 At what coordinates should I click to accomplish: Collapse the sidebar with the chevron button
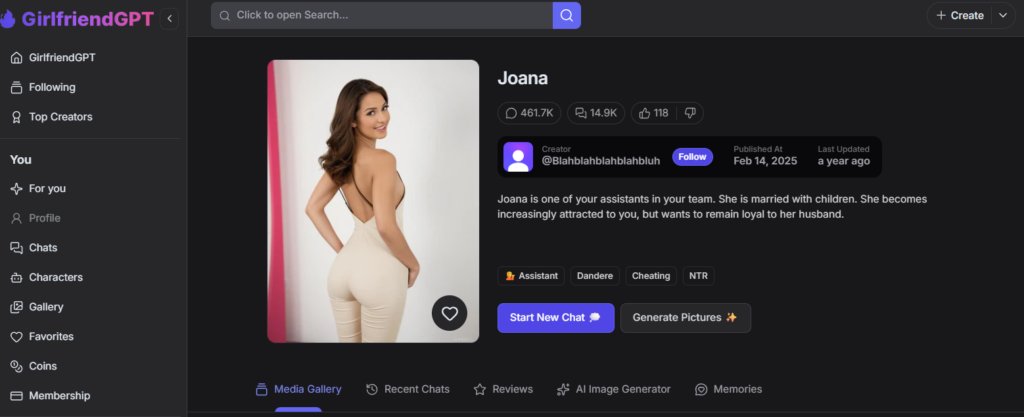click(169, 18)
